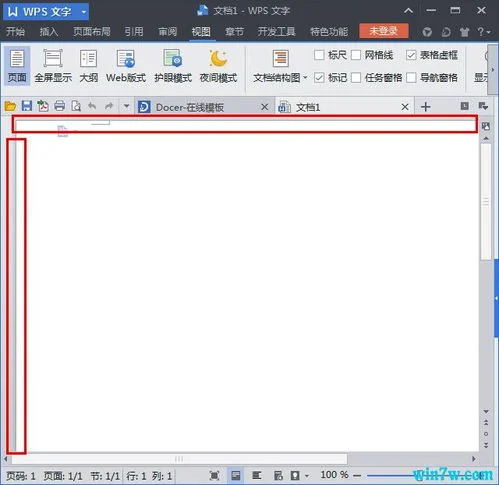Click next page double arrow below scrollbar
The image size is (499, 485).
[x=486, y=445]
